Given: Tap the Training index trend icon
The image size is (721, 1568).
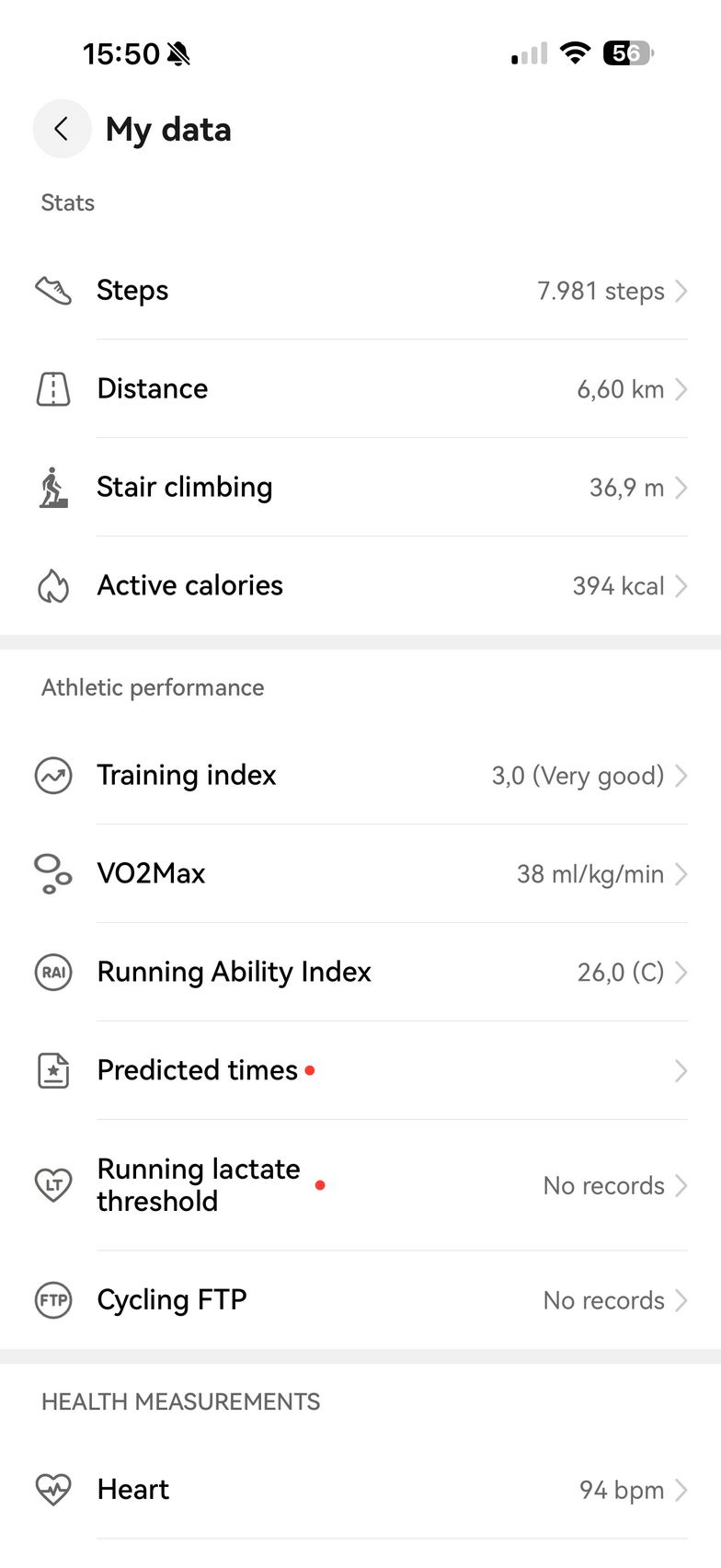Looking at the screenshot, I should 53,776.
